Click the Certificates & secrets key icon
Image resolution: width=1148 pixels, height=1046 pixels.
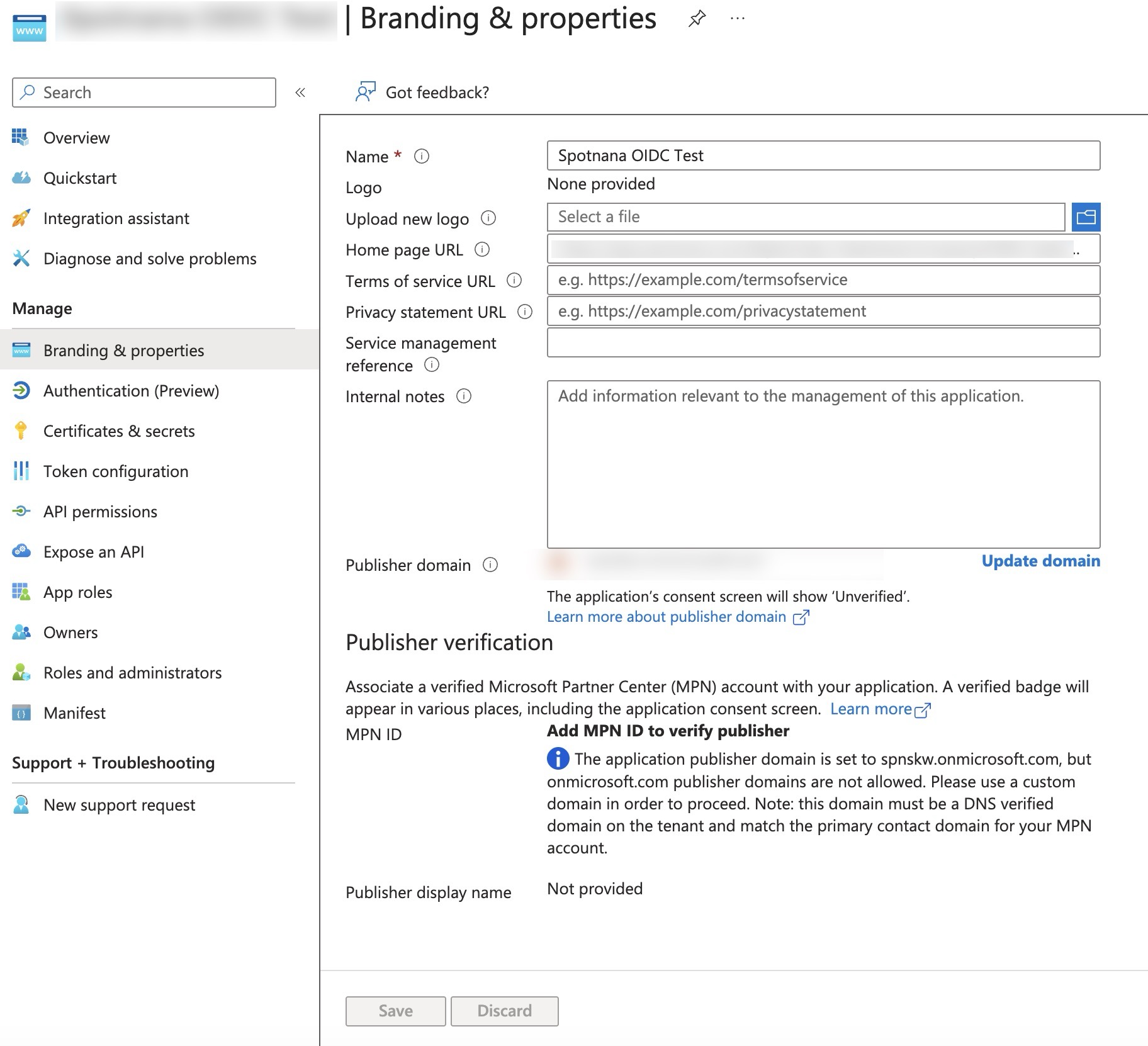[21, 430]
